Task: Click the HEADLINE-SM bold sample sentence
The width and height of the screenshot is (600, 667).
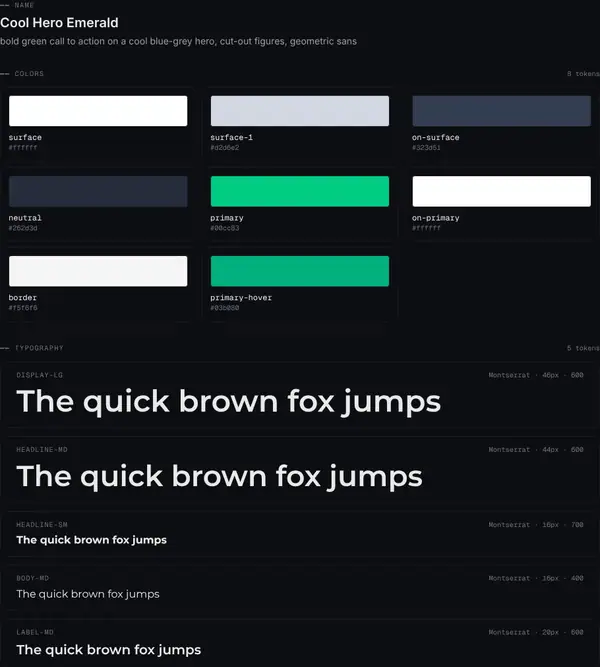Action: (91, 540)
